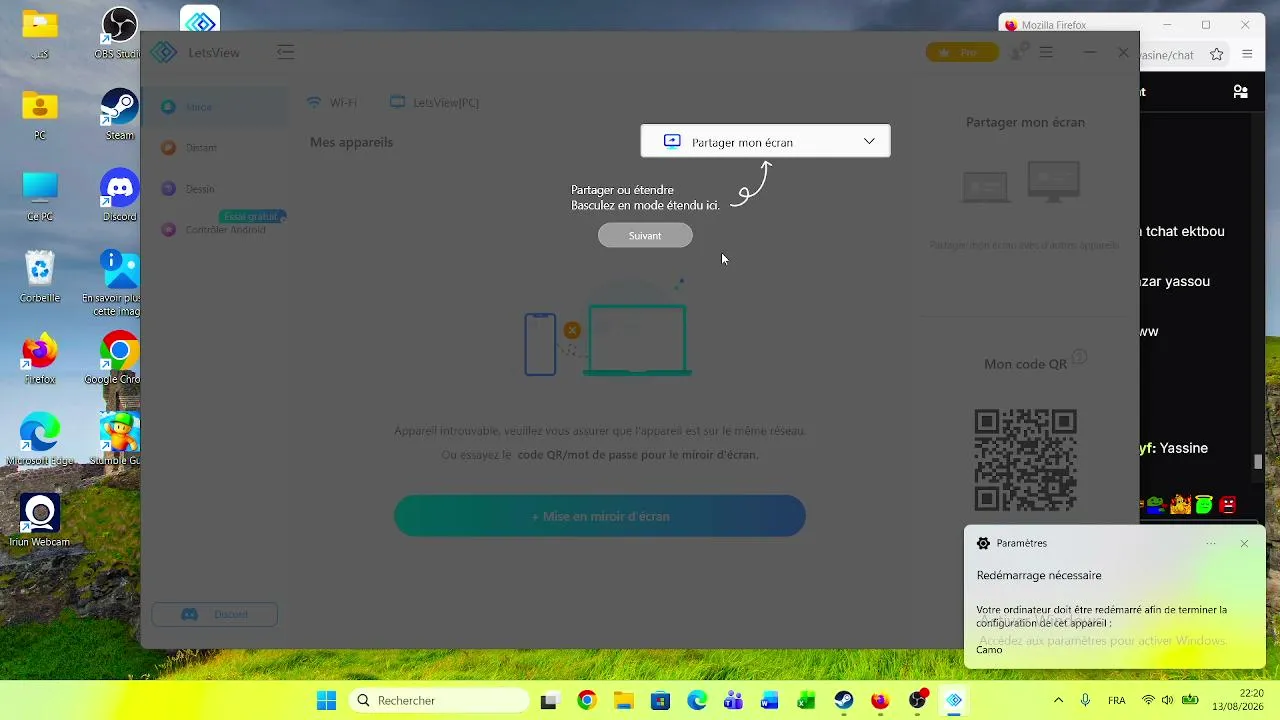Show hidden system tray icons

coord(1058,701)
